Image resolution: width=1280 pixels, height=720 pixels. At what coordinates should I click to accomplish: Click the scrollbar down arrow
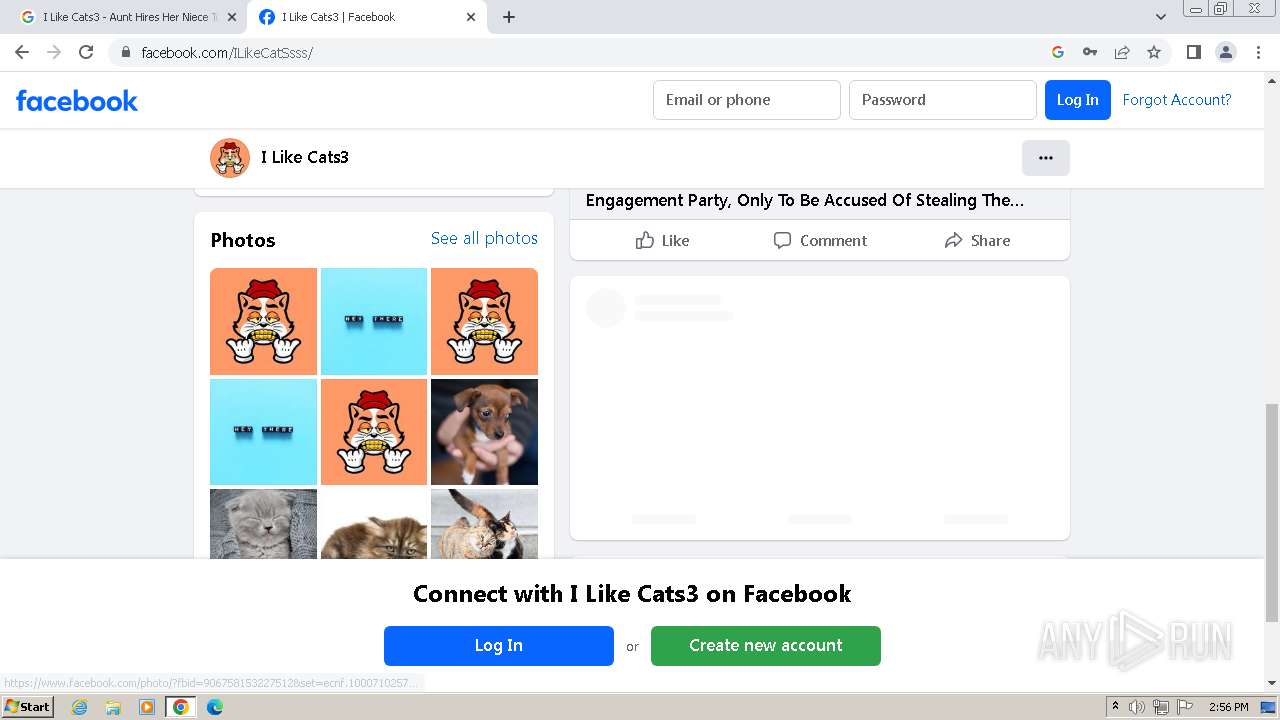pos(1272,683)
